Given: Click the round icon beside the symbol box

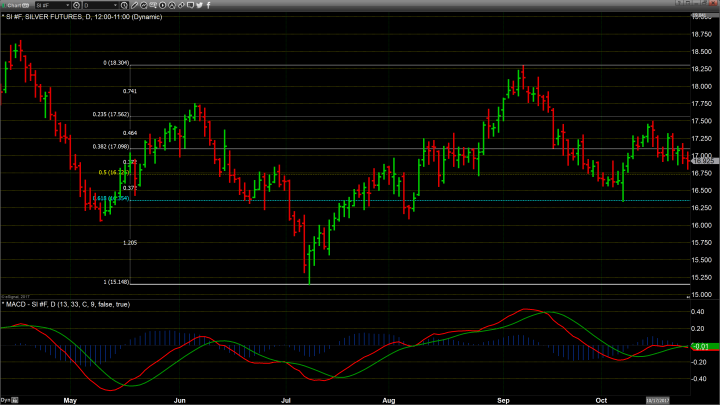Looking at the screenshot, I should click(x=78, y=6).
